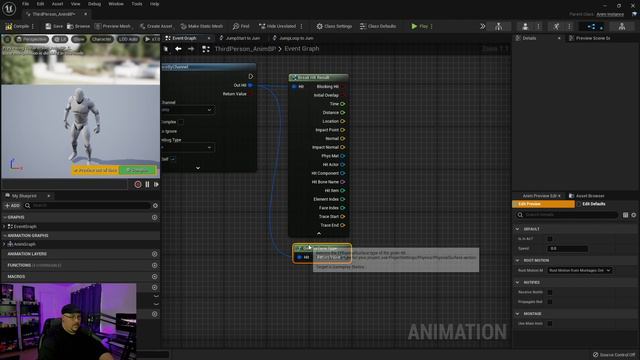This screenshot has height=360, width=640.
Task: Start Play in editor
Action: pyautogui.click(x=419, y=26)
